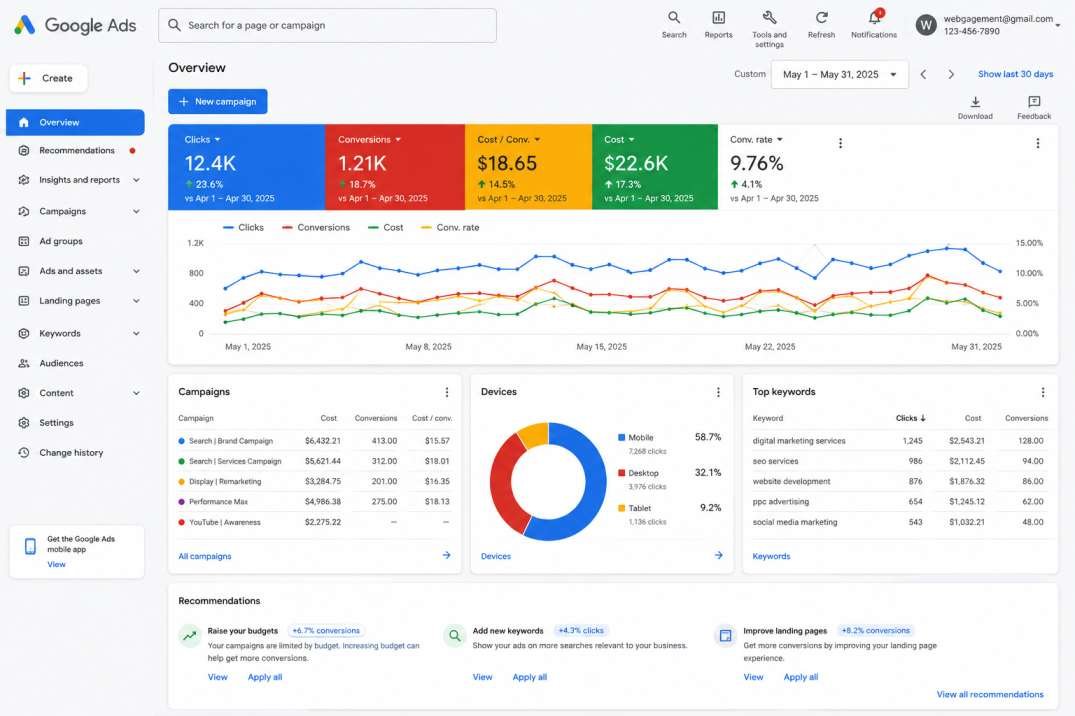Expand the Landing pages section
The height and width of the screenshot is (716, 1075).
point(136,301)
